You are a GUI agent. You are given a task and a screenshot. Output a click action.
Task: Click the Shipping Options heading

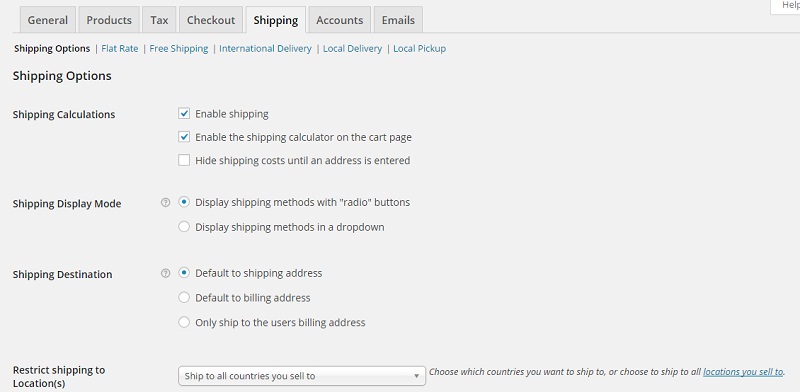coord(62,76)
